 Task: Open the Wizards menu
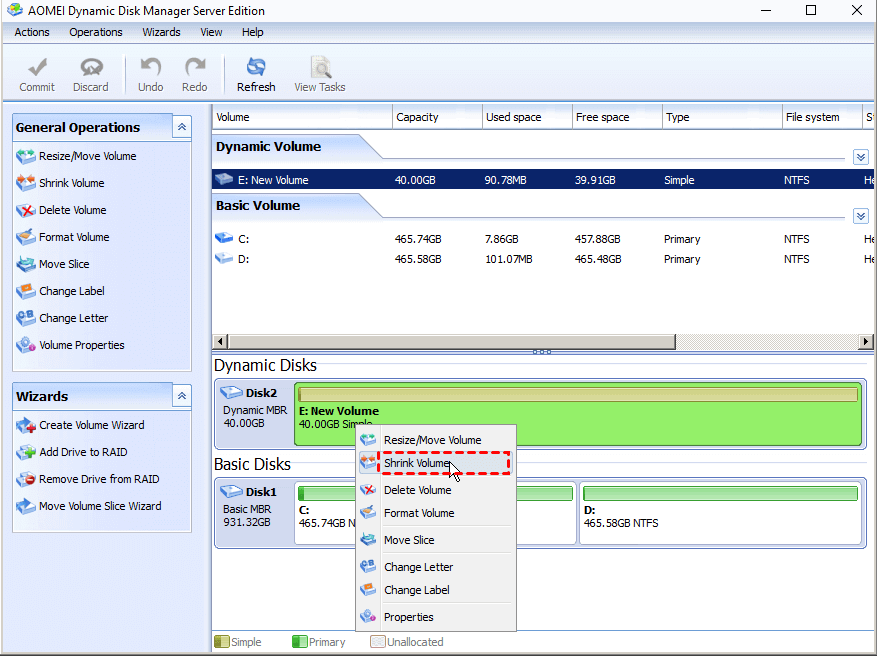point(161,32)
